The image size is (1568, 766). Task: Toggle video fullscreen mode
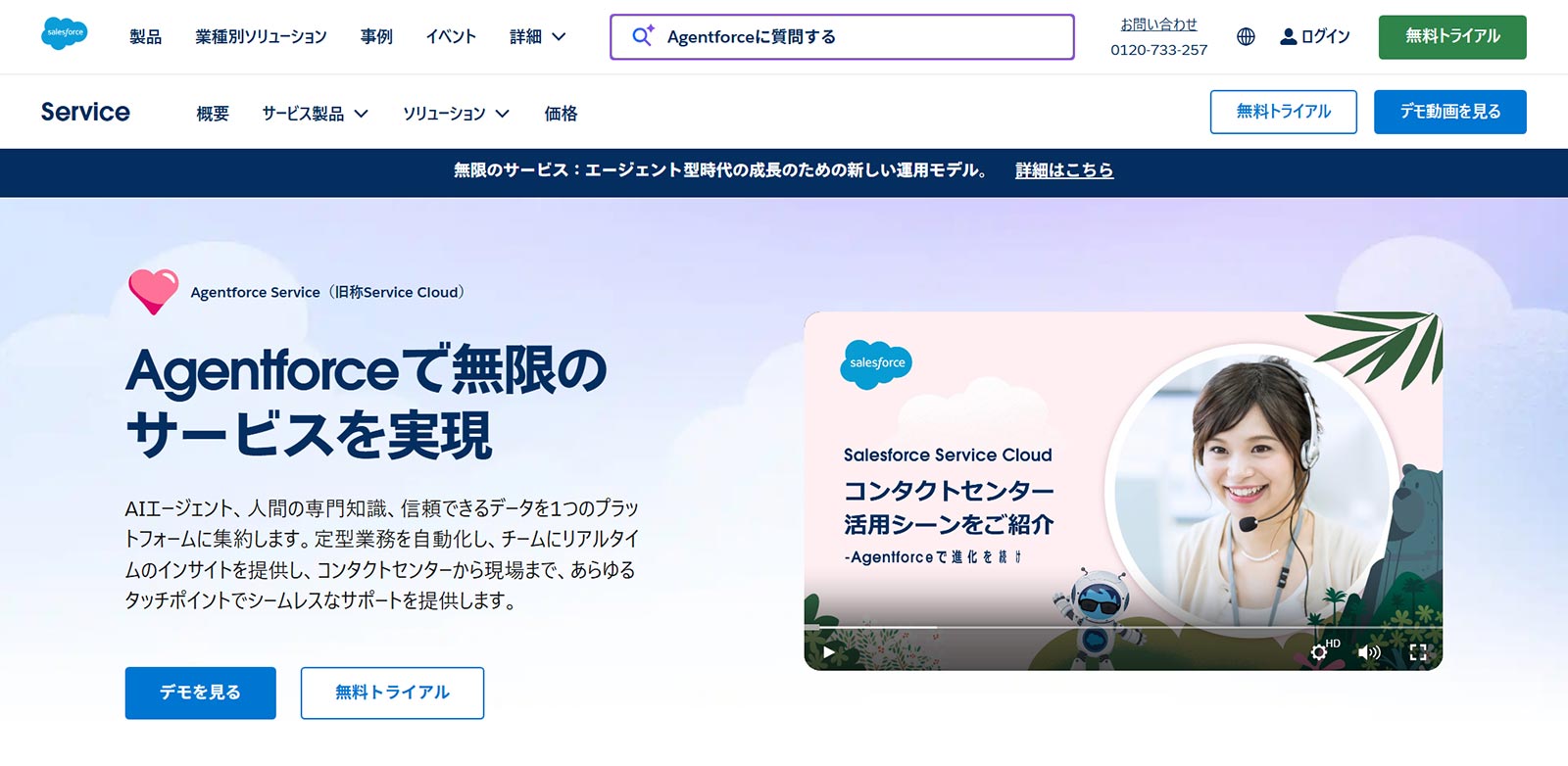[x=1418, y=651]
